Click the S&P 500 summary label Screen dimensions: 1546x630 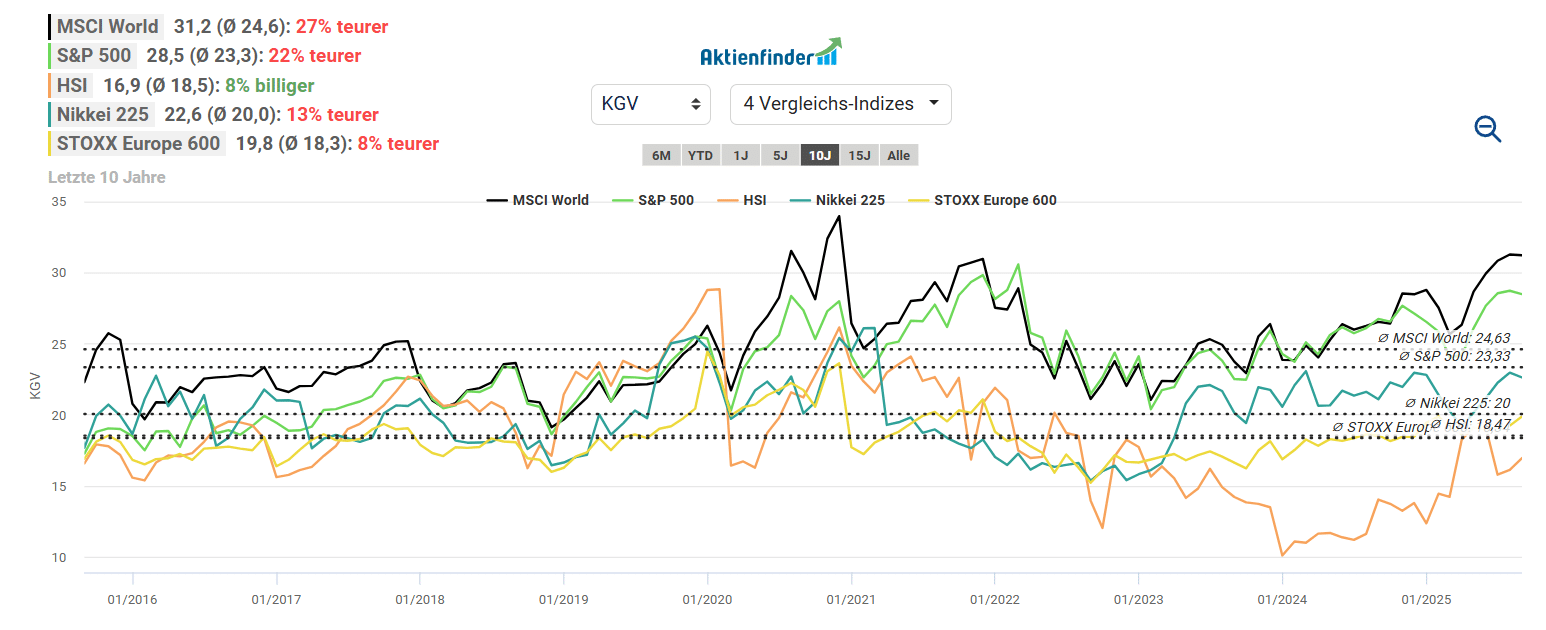click(94, 56)
